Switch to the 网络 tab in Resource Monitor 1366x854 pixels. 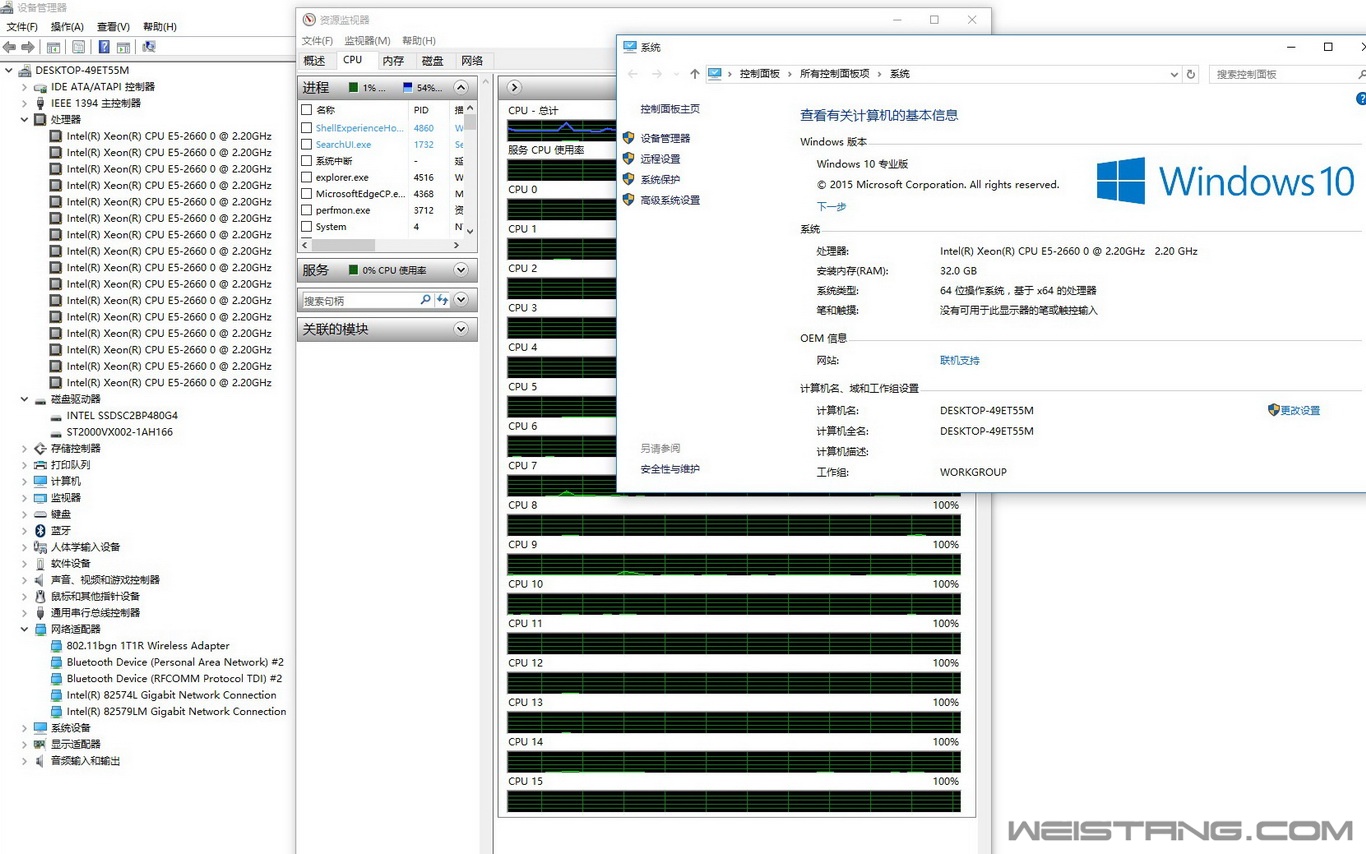473,61
